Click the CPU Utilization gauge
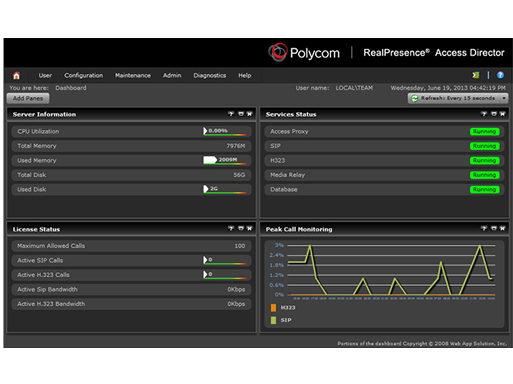Viewport: 513px width, 384px height. click(x=225, y=131)
